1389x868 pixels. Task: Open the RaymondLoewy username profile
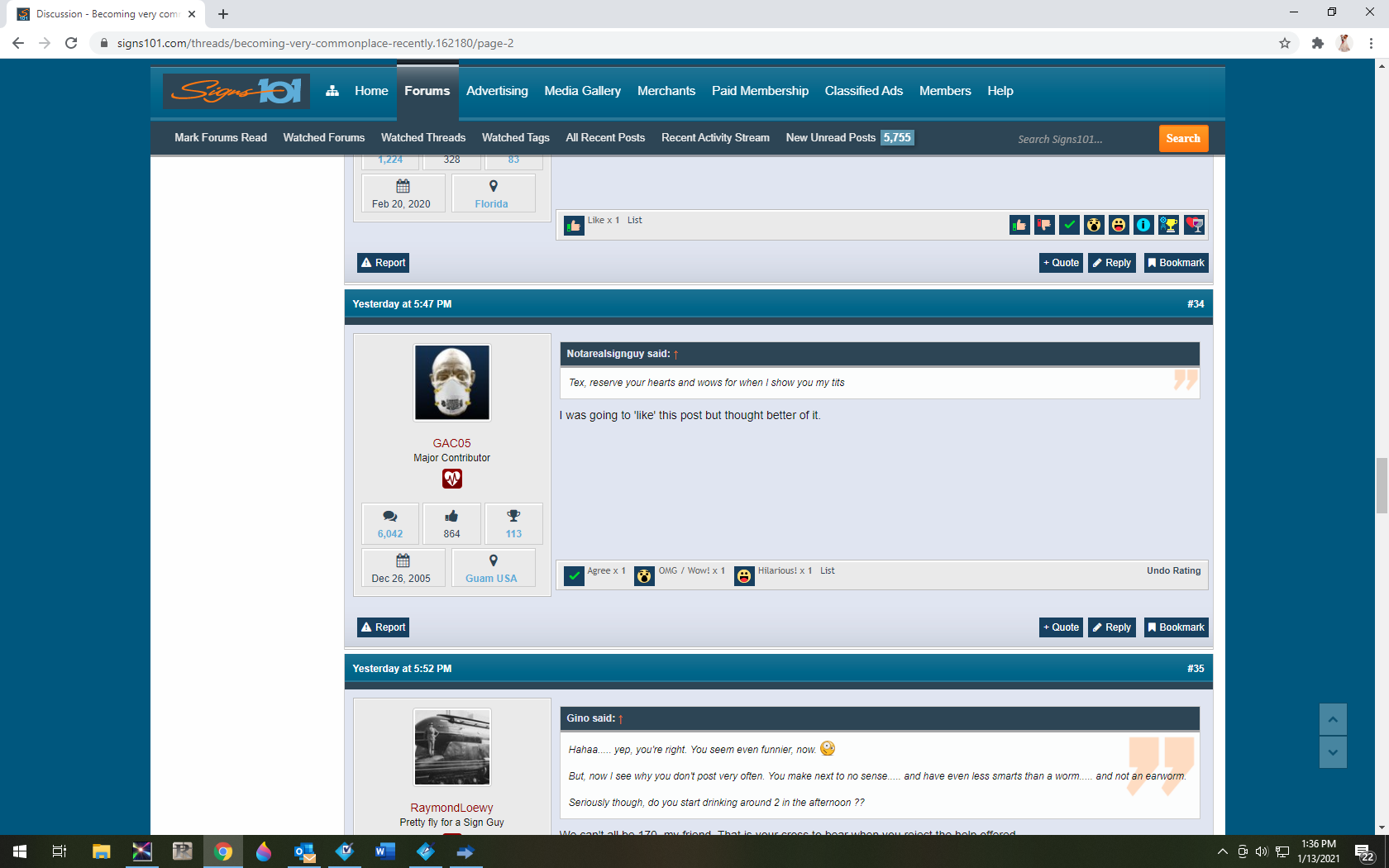[452, 808]
